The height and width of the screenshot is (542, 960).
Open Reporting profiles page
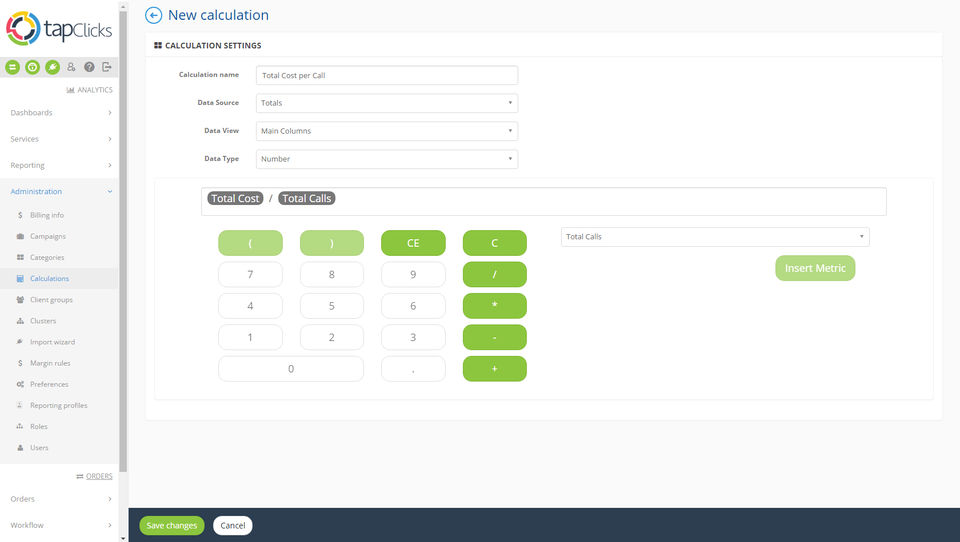59,405
